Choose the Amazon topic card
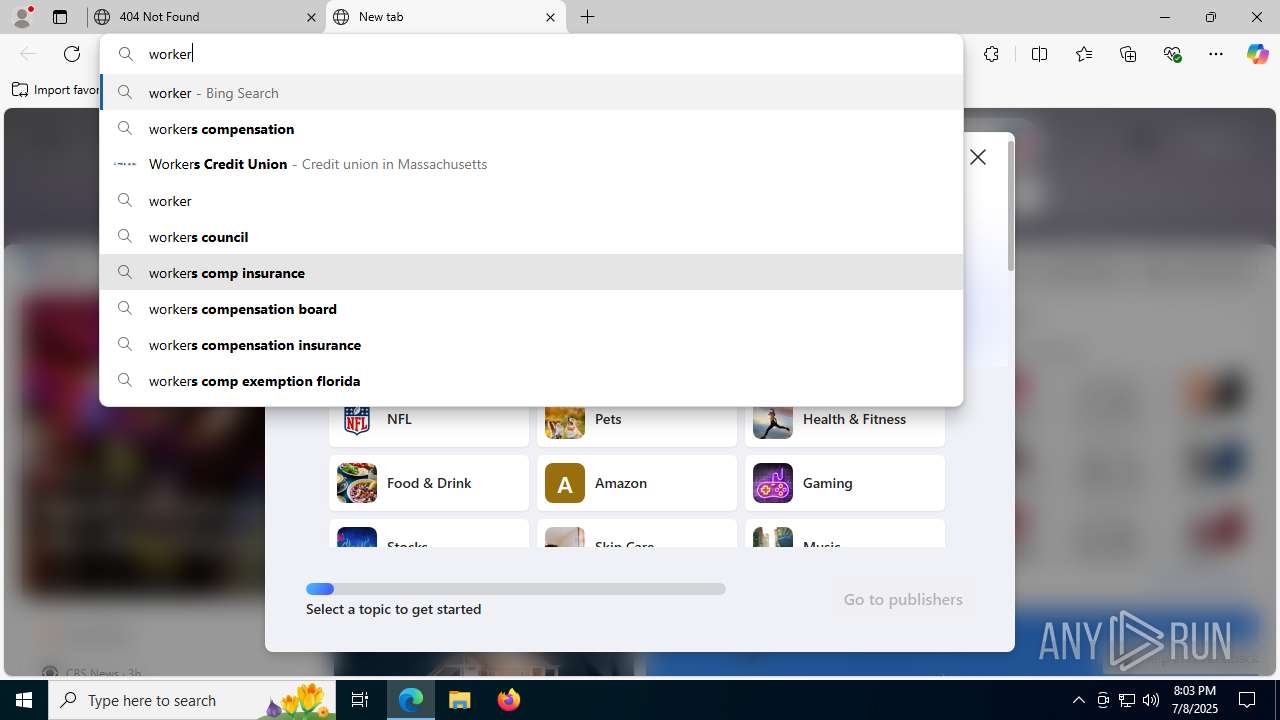The image size is (1280, 720). coord(637,483)
